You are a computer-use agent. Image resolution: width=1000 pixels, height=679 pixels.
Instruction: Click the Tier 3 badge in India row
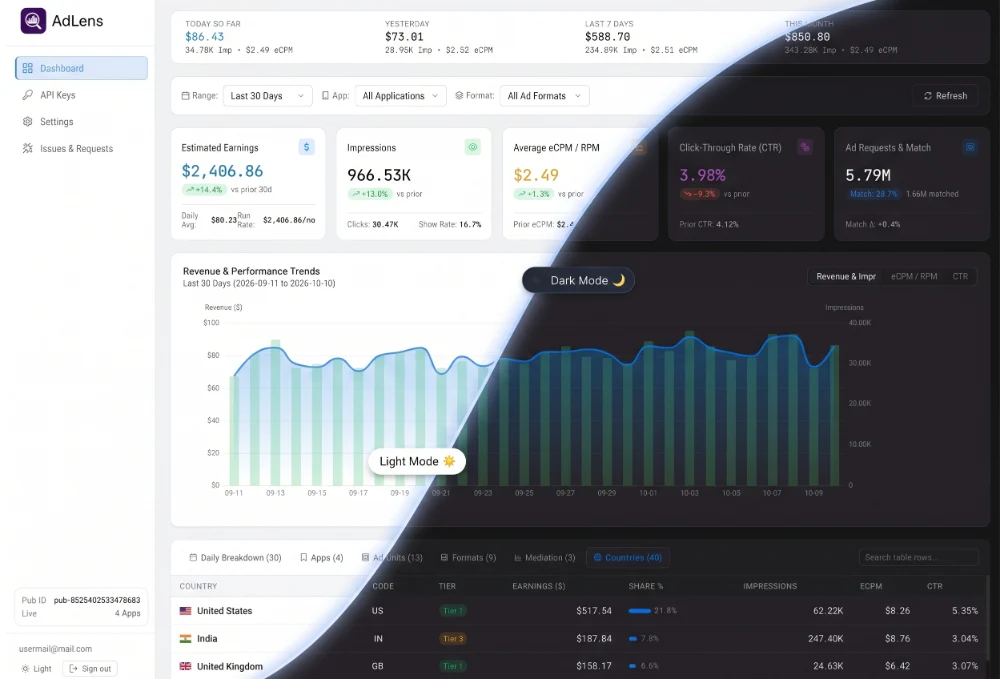click(453, 638)
